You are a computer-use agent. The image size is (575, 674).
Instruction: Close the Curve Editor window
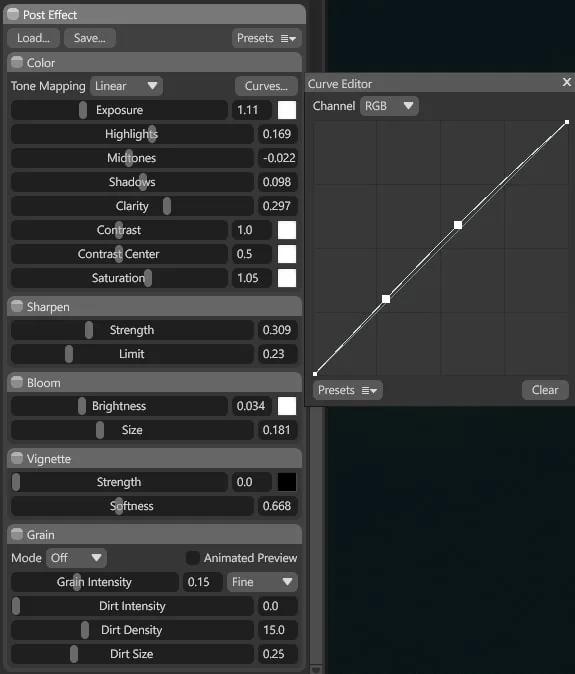(567, 82)
